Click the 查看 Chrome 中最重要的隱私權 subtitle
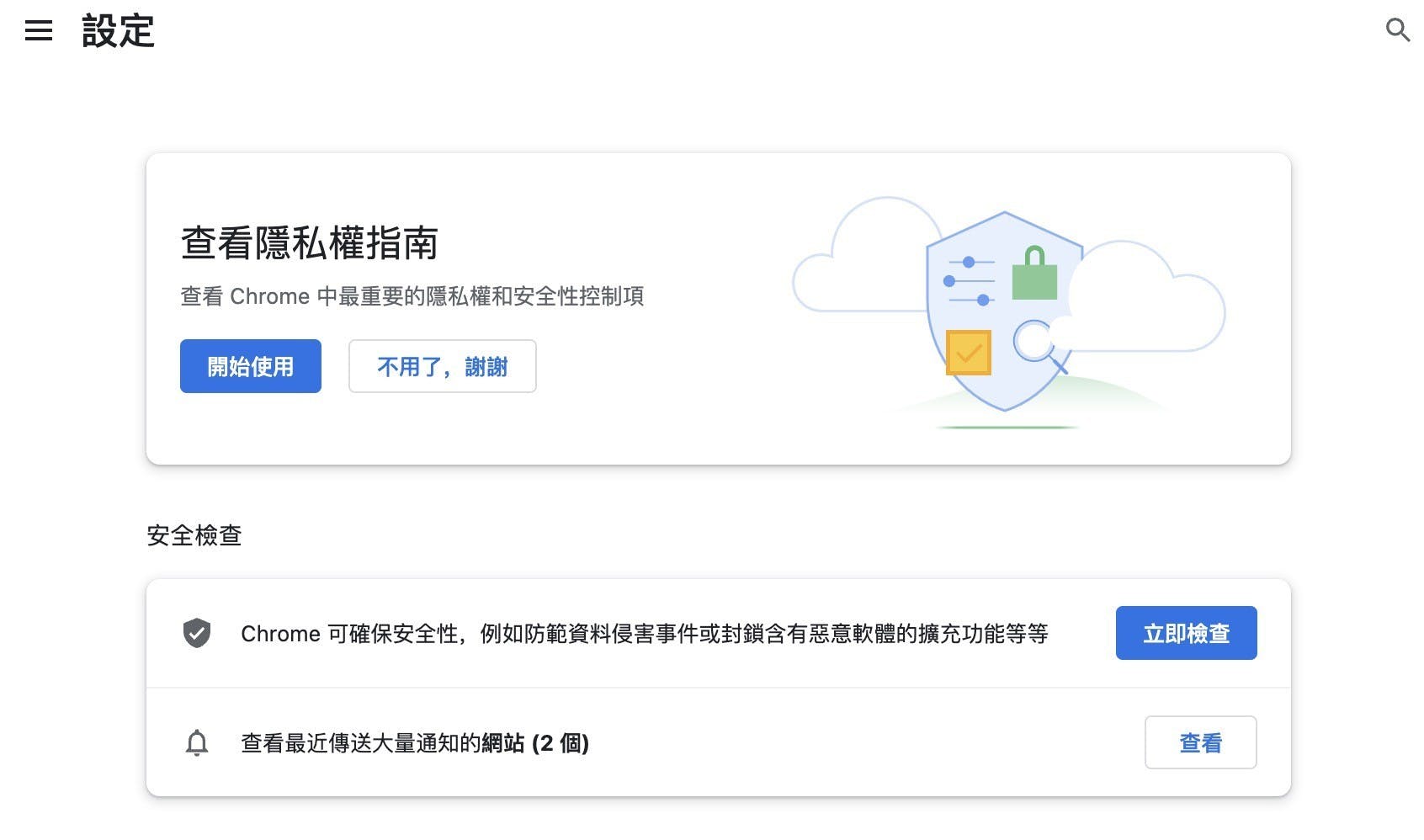 [412, 296]
